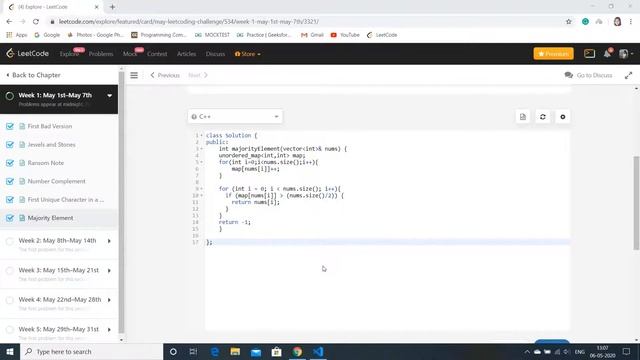Click Go to Discuss link

click(588, 75)
